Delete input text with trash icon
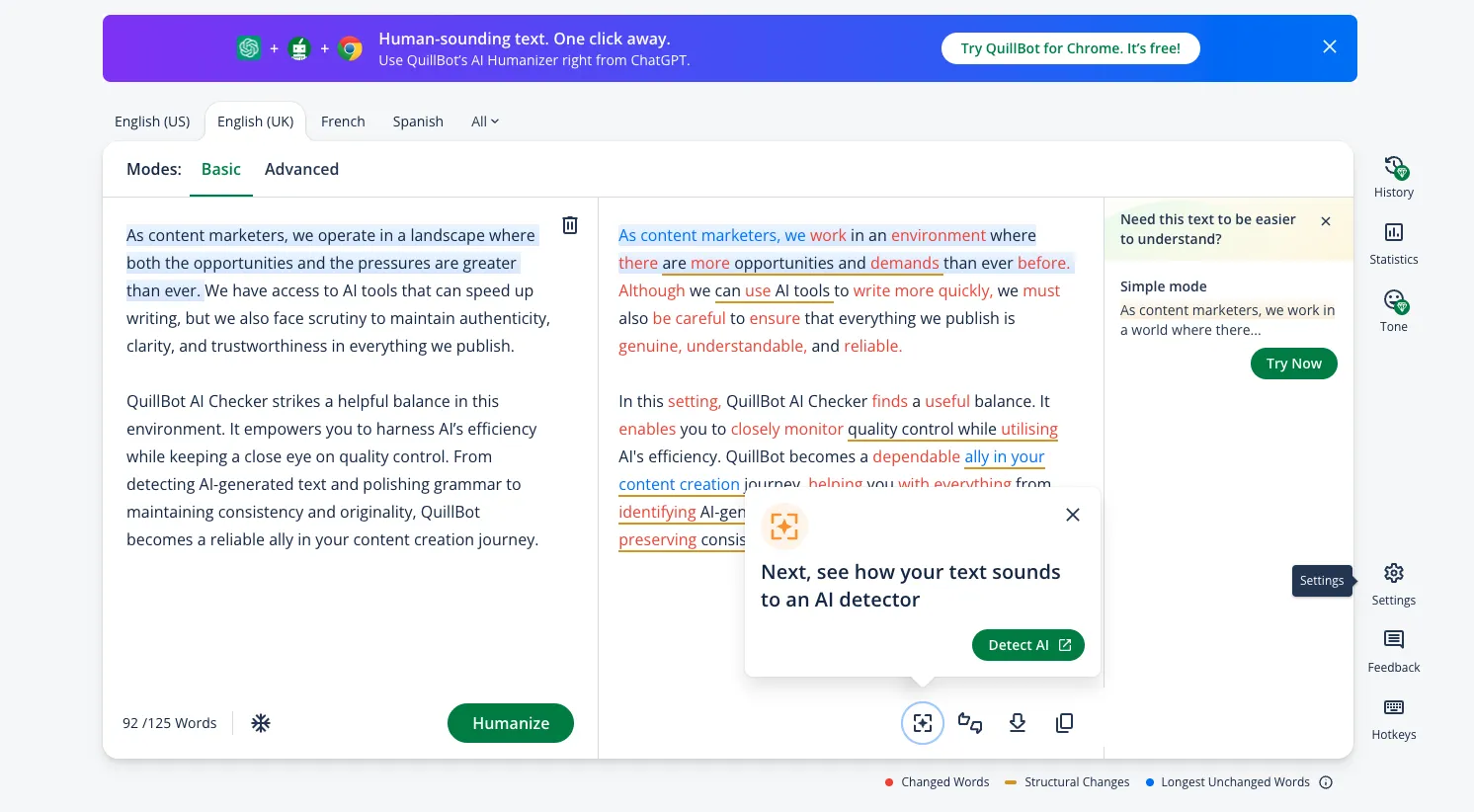The height and width of the screenshot is (812, 1474). pos(570,225)
